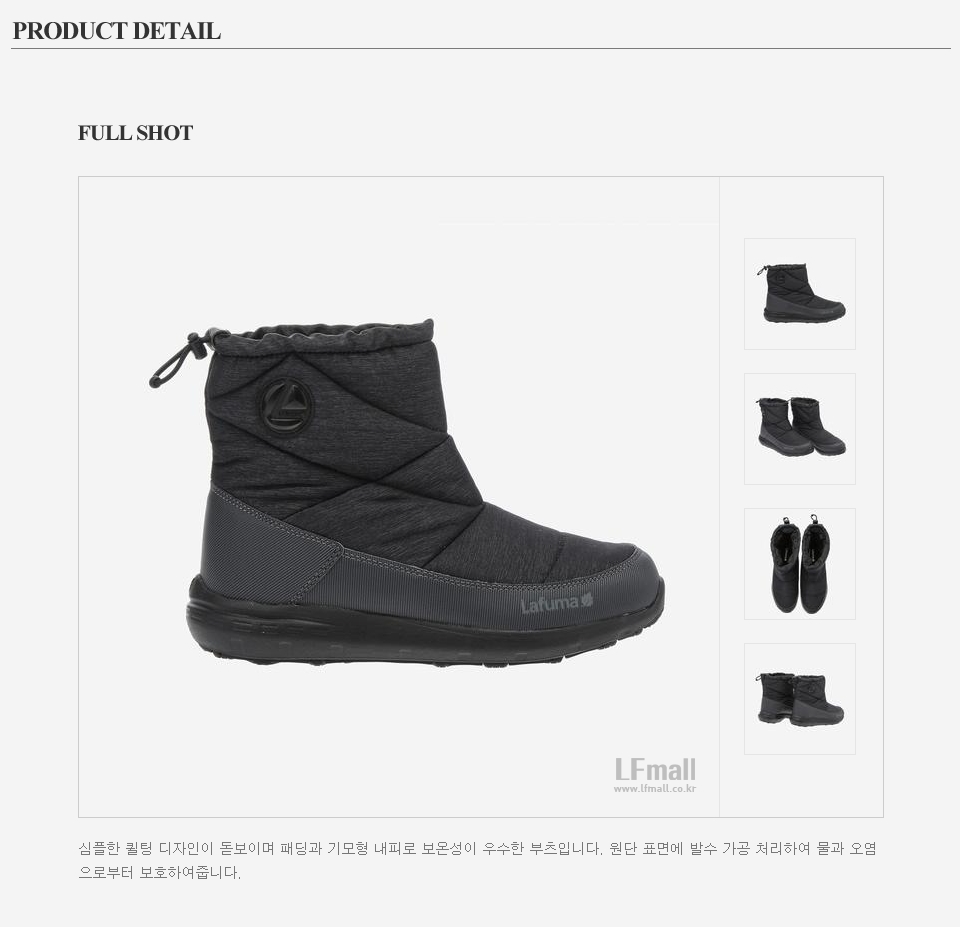
Task: Select the single boot side-view thumbnail
Action: click(x=800, y=294)
